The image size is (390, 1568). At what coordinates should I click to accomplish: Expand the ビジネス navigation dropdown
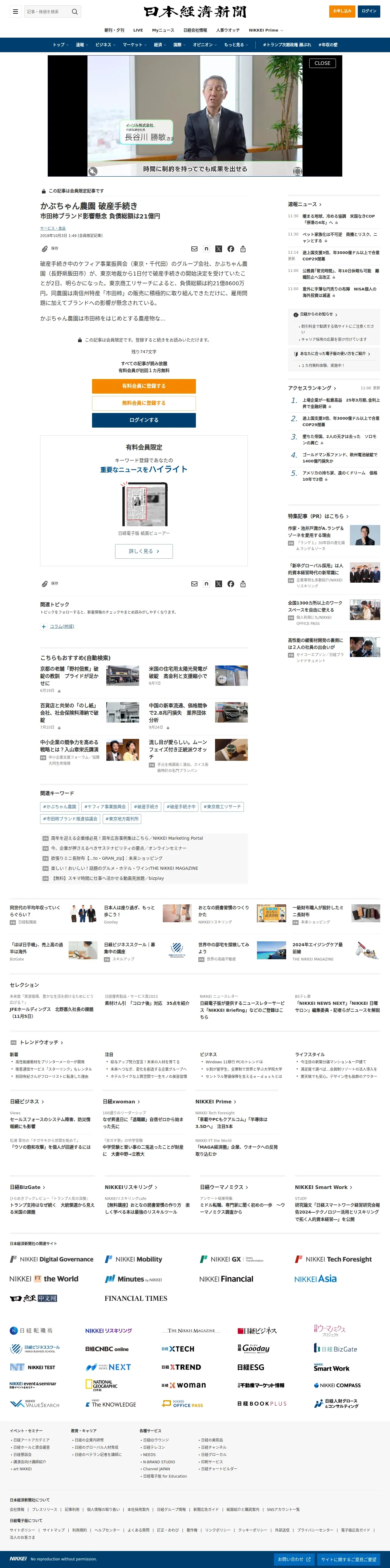pyautogui.click(x=105, y=44)
